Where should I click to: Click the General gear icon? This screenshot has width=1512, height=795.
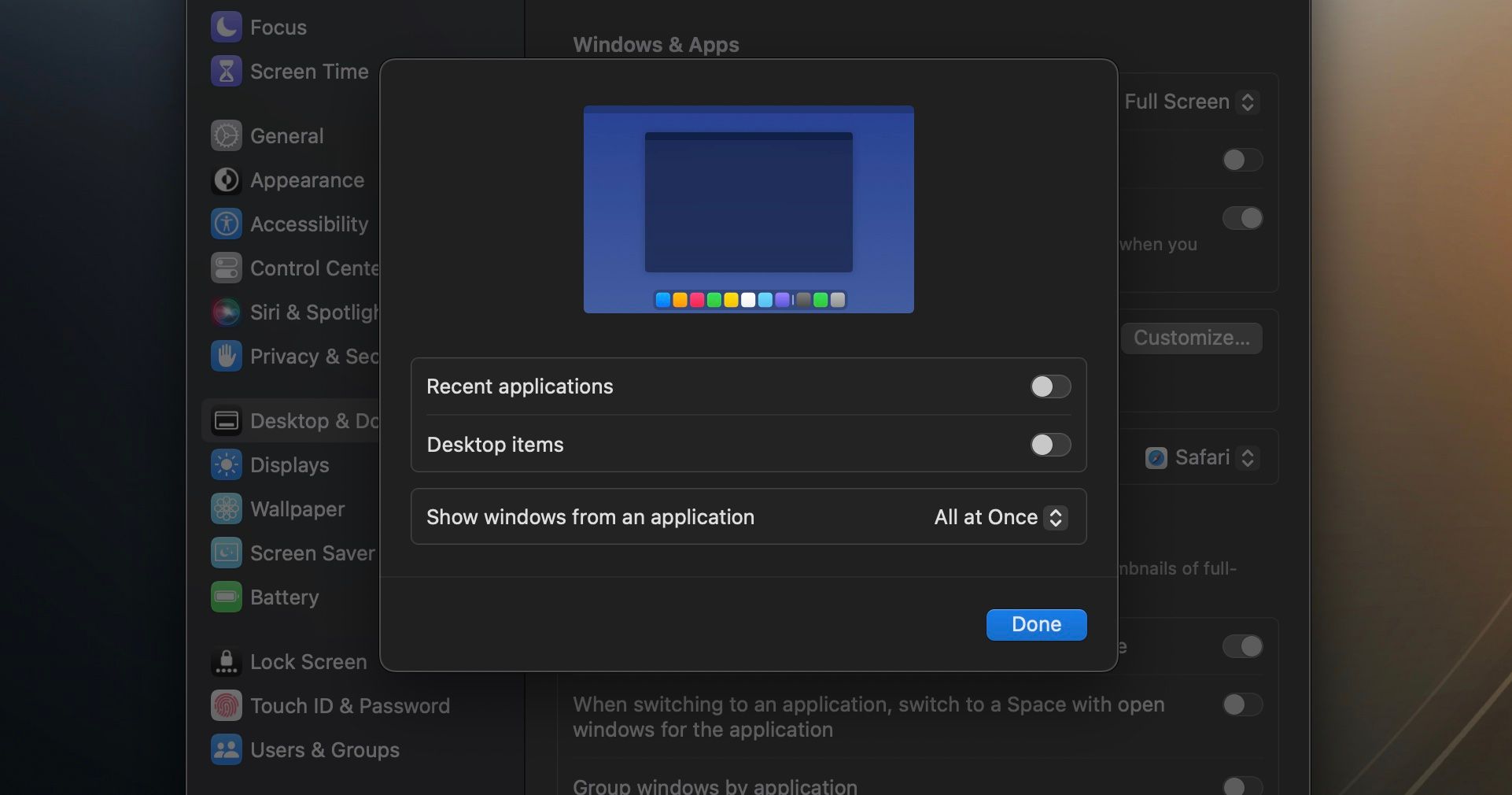pos(226,136)
